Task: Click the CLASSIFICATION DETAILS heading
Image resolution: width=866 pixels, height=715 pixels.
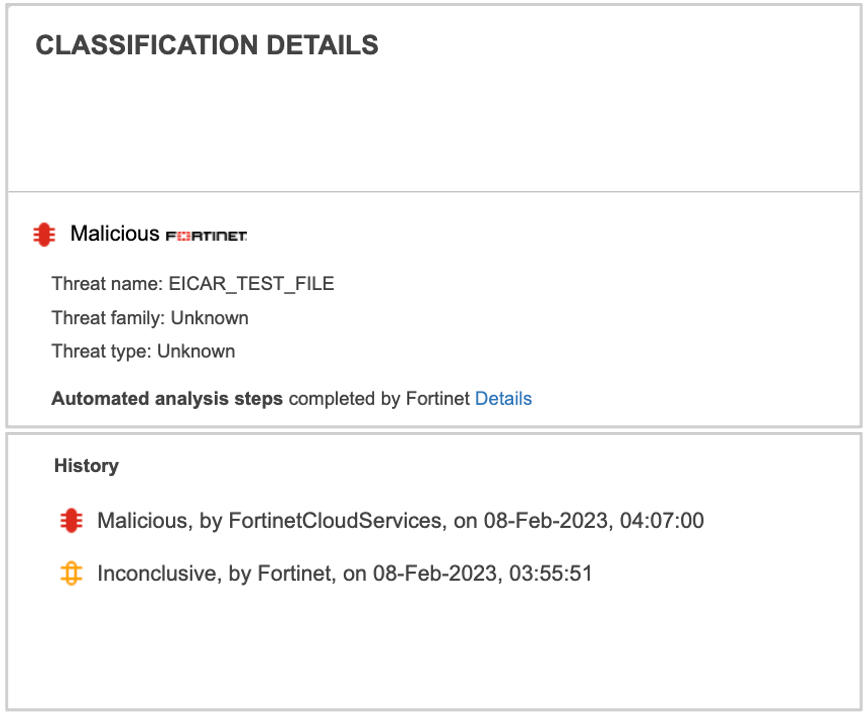Action: coord(207,45)
